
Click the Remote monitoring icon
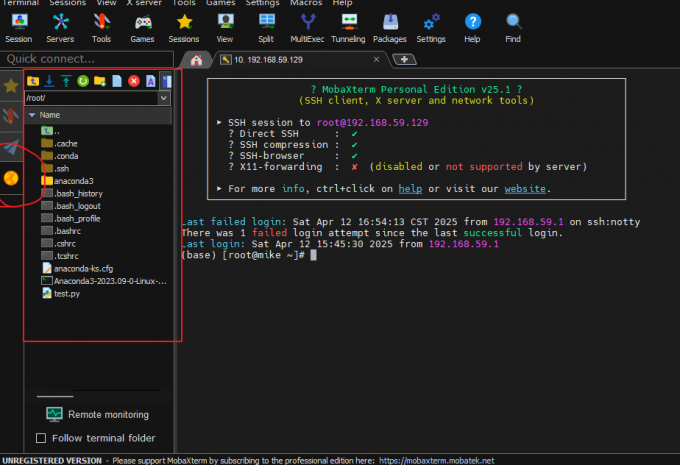click(54, 415)
